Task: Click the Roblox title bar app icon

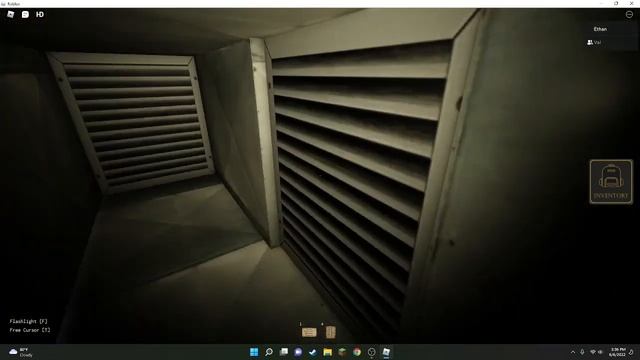Action: tap(3, 4)
